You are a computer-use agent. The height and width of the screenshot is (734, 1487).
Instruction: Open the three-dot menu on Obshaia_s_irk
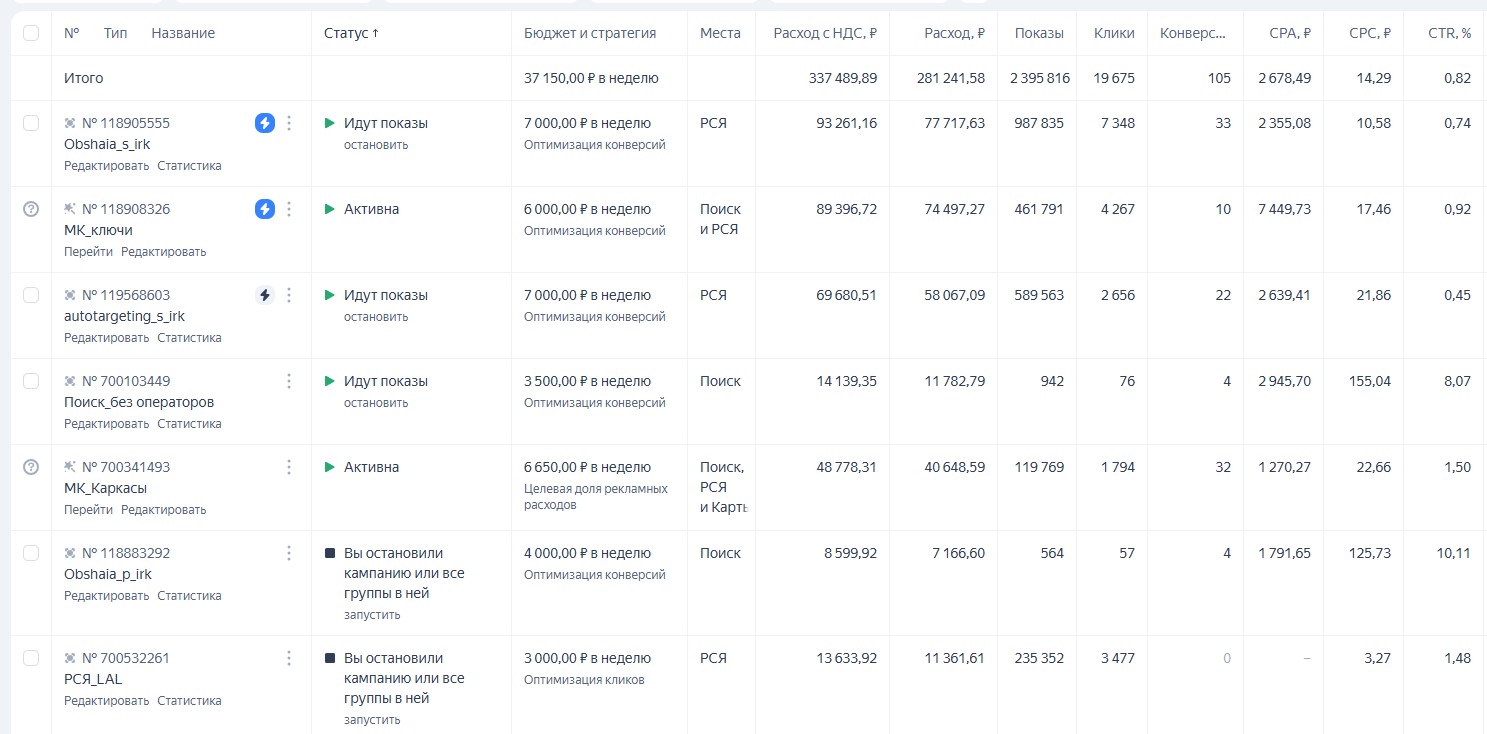tap(289, 123)
